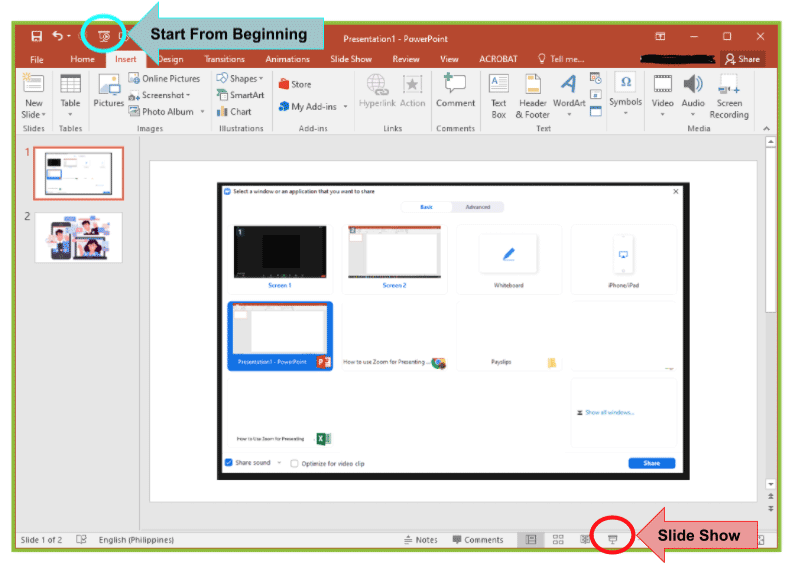Click the Hyperlink tool
This screenshot has width=796, height=567.
click(377, 90)
